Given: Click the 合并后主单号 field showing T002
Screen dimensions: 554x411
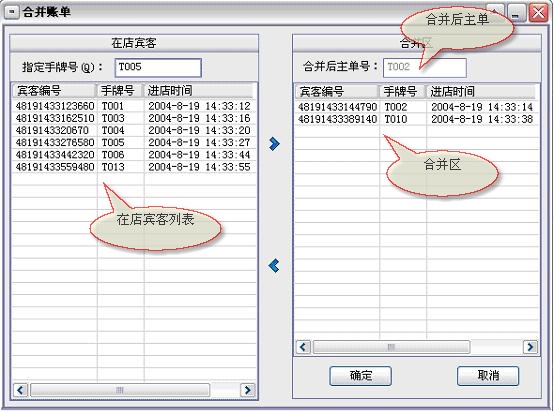Looking at the screenshot, I should pyautogui.click(x=425, y=67).
